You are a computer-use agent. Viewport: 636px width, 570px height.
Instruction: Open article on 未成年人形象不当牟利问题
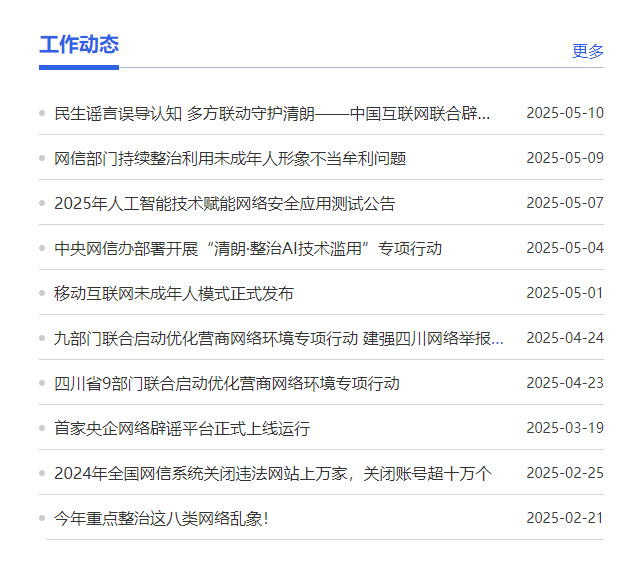(230, 158)
